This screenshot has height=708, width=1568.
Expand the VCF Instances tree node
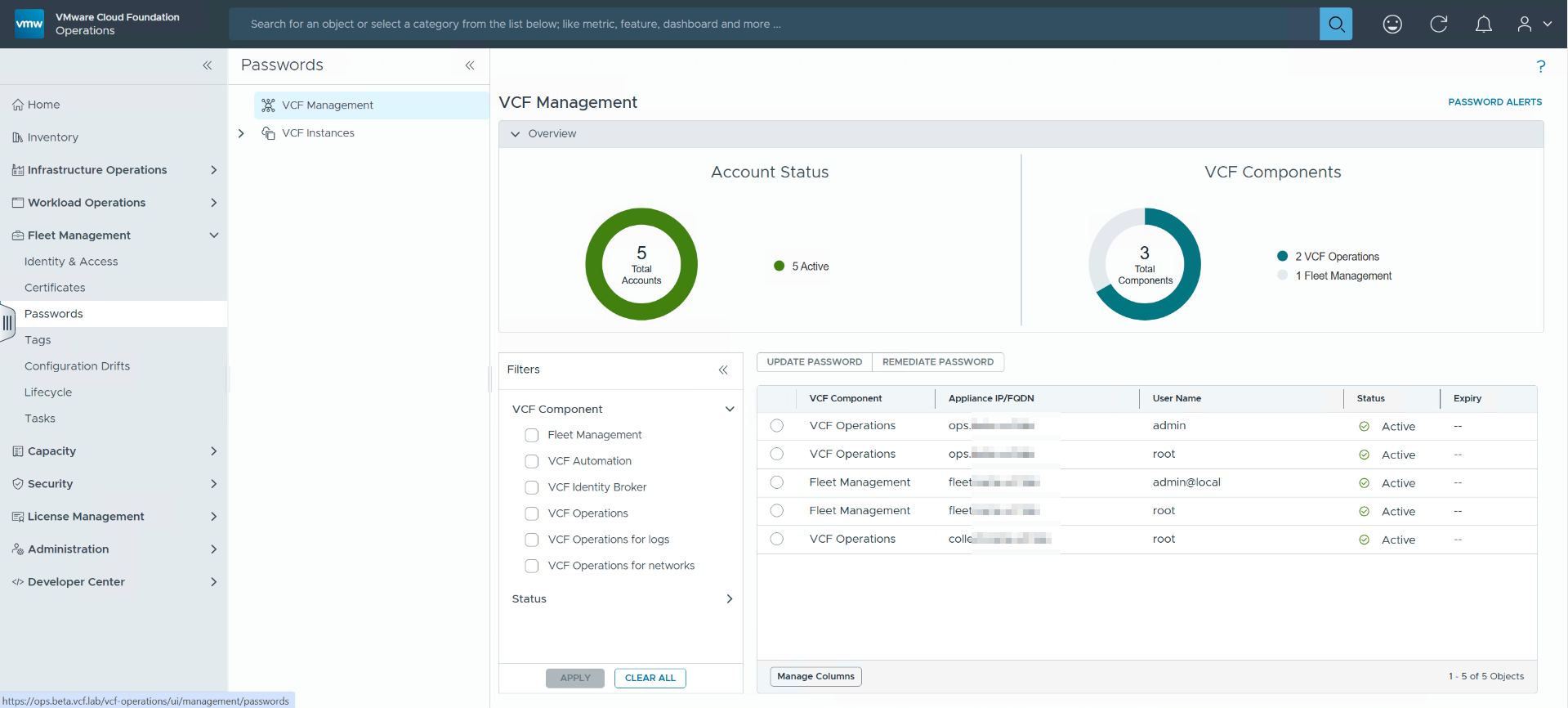point(241,133)
